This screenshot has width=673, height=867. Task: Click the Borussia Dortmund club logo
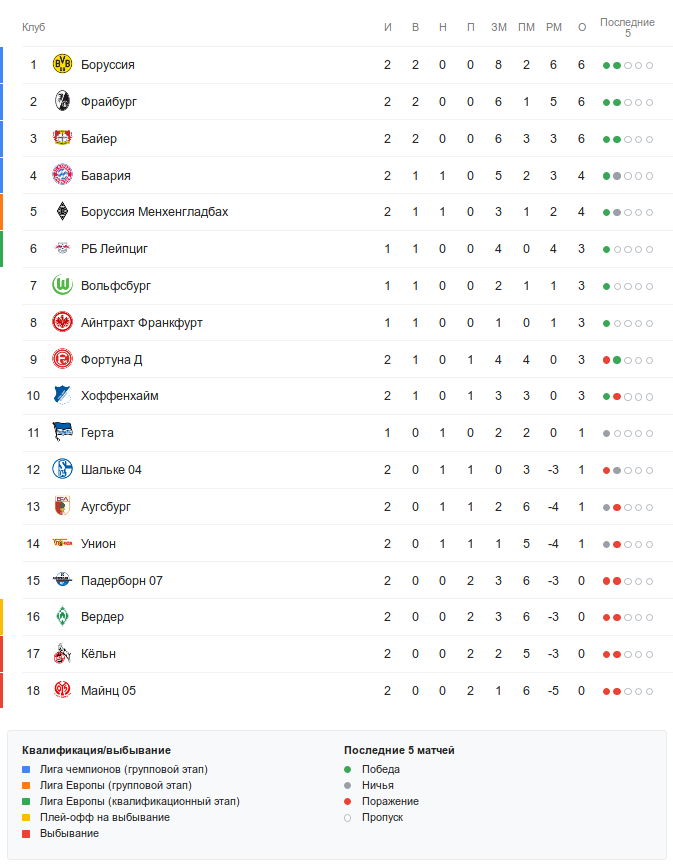[x=62, y=65]
